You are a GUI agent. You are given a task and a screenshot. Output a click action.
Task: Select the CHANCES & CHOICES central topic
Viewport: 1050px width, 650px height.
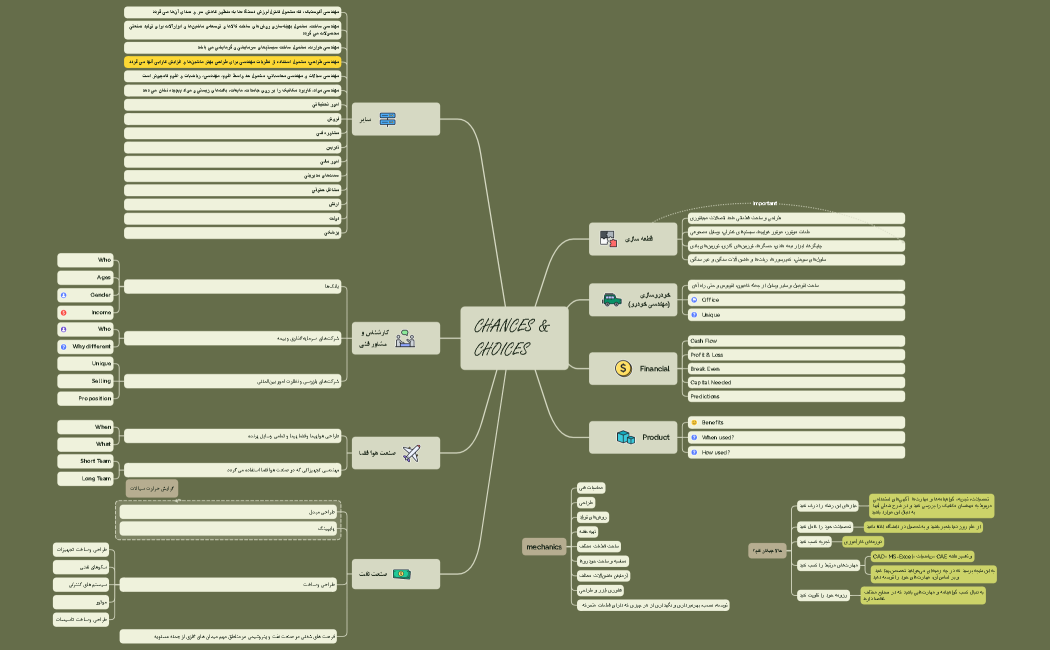point(514,338)
